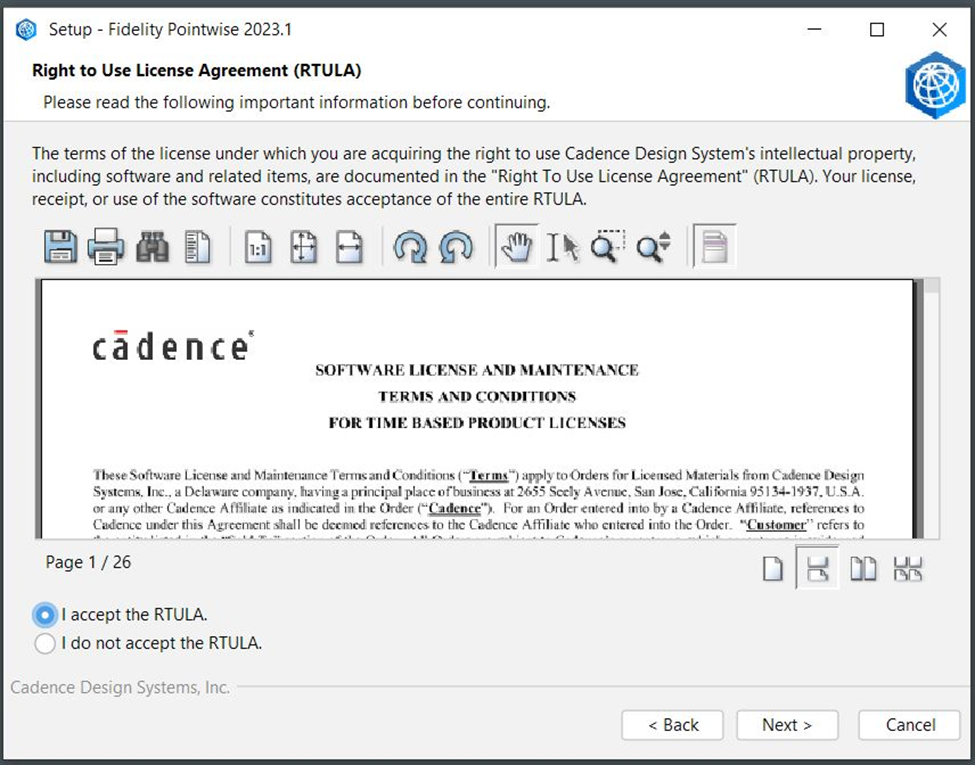Set actual size with the 1:1 icon
Screen dimensions: 975x765
click(x=258, y=247)
